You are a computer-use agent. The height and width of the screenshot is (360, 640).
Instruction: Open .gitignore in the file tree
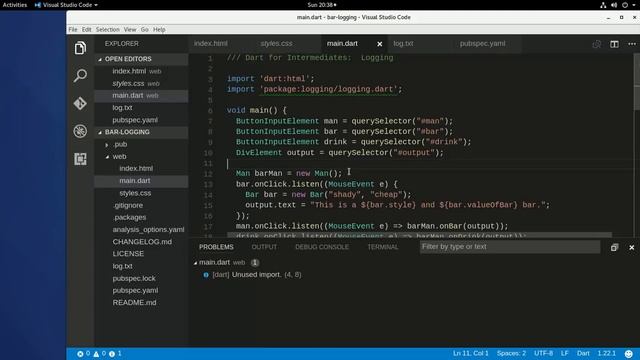tap(141, 205)
